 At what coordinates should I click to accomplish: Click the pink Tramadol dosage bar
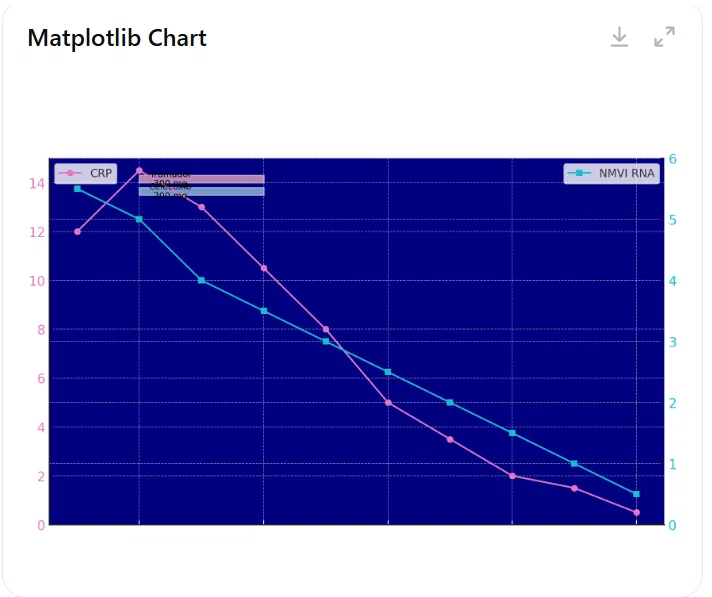(202, 179)
